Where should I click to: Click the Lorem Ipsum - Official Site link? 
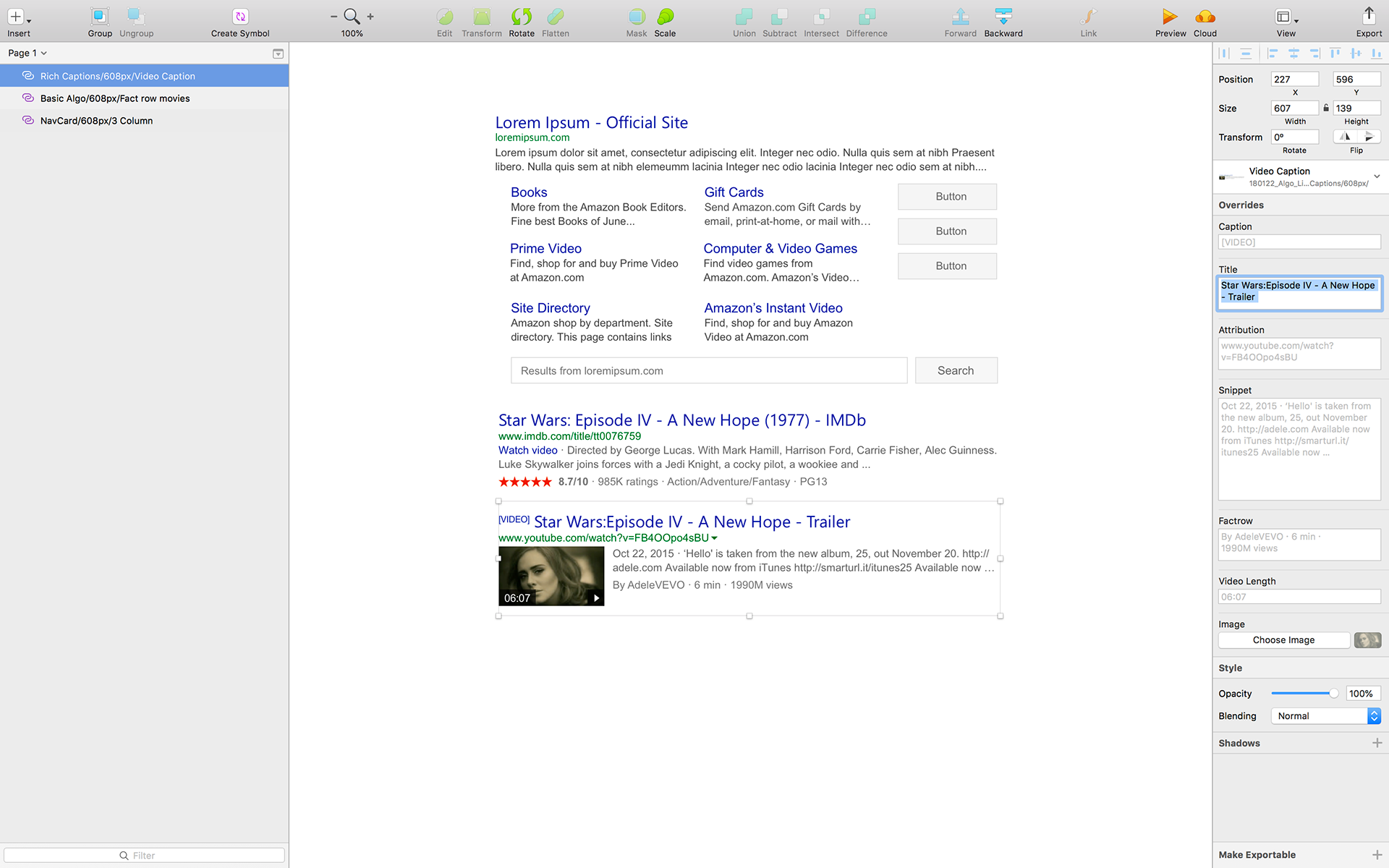[591, 123]
